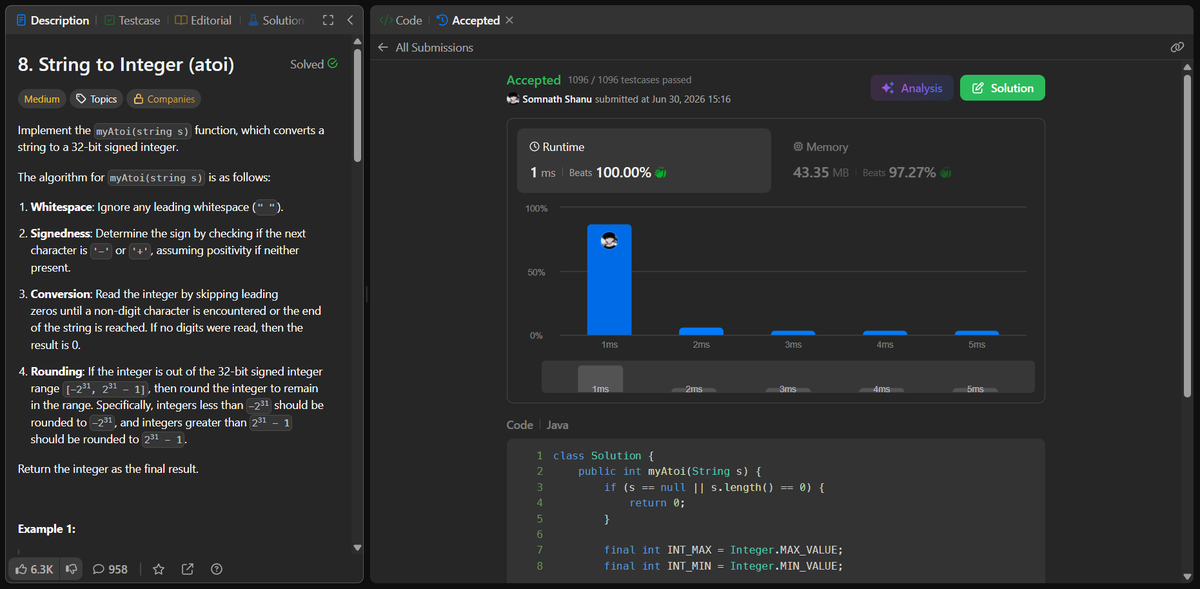Click the 5ms bar in runtime chart
This screenshot has height=589, width=1200.
click(x=977, y=332)
